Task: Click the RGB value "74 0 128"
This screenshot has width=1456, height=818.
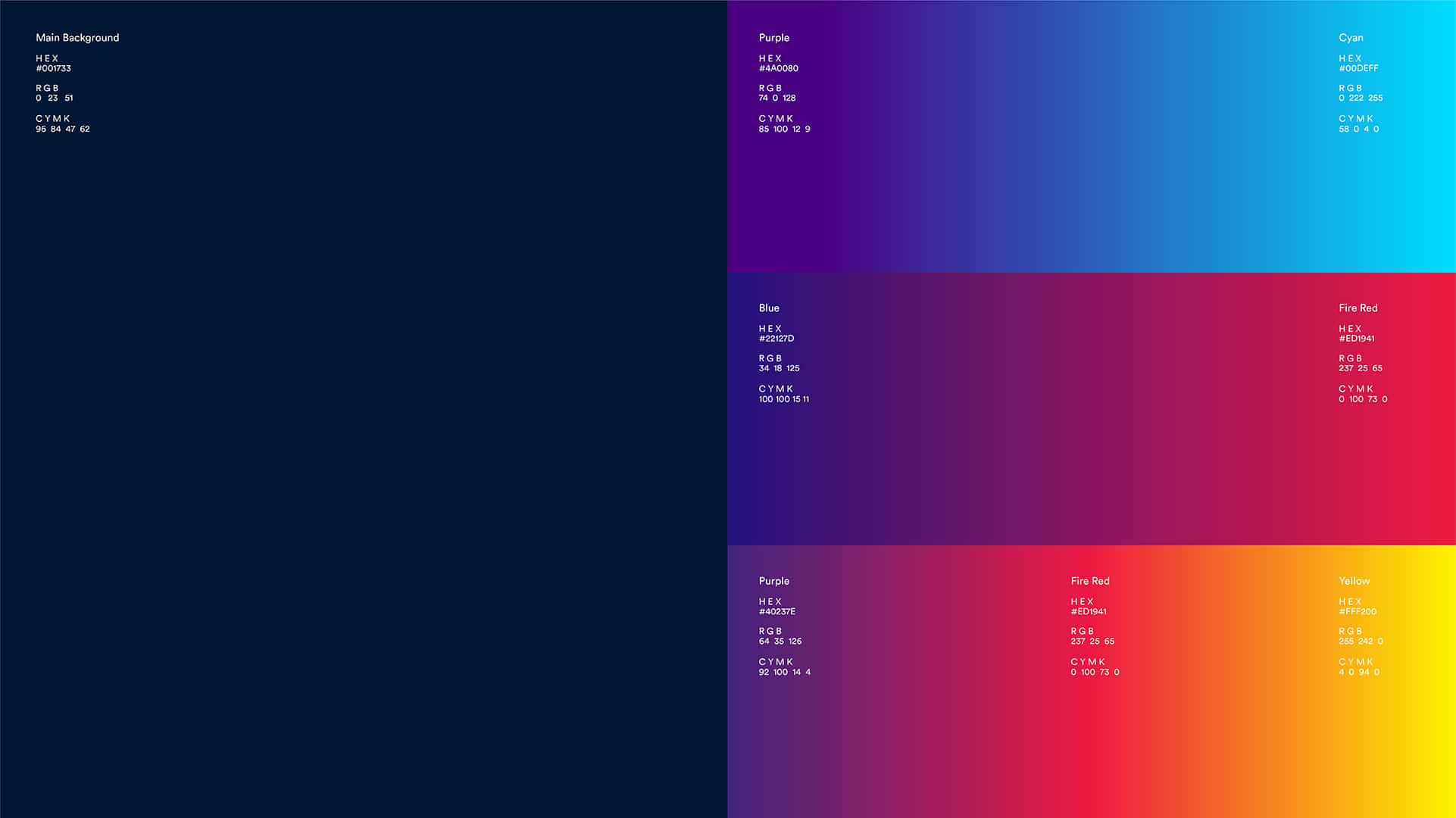Action: [777, 98]
